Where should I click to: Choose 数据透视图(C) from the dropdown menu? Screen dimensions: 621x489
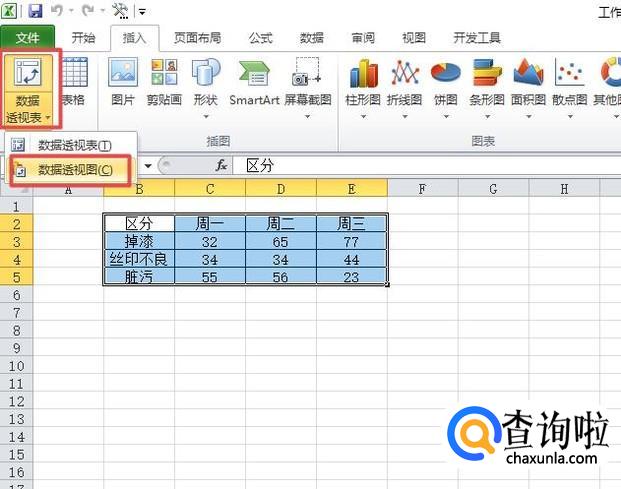tap(70, 170)
